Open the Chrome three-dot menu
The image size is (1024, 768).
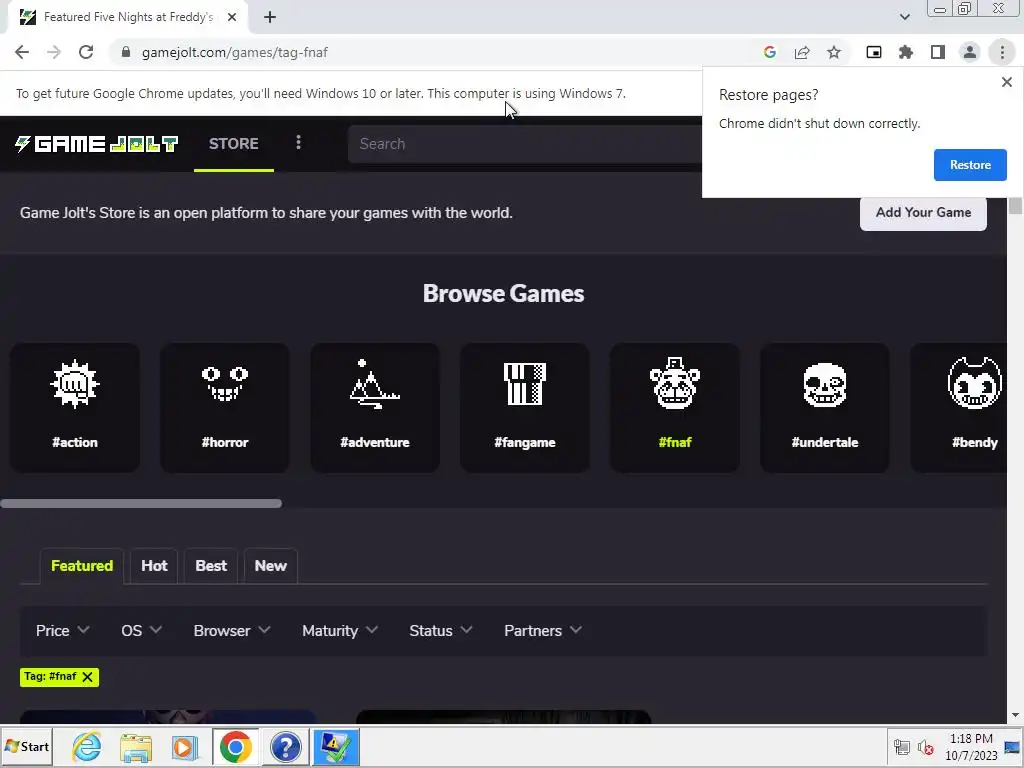1002,52
